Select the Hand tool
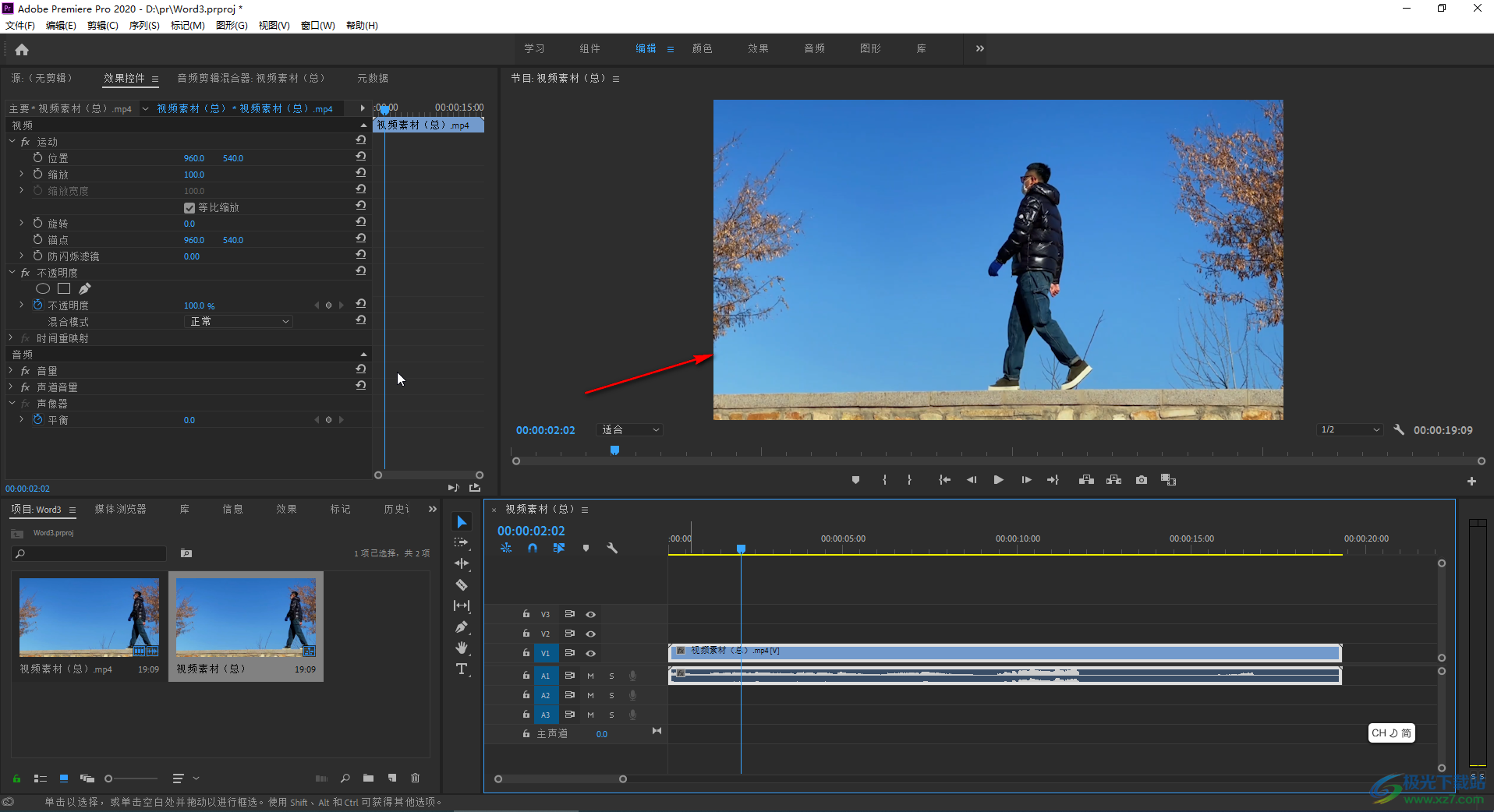 click(462, 648)
